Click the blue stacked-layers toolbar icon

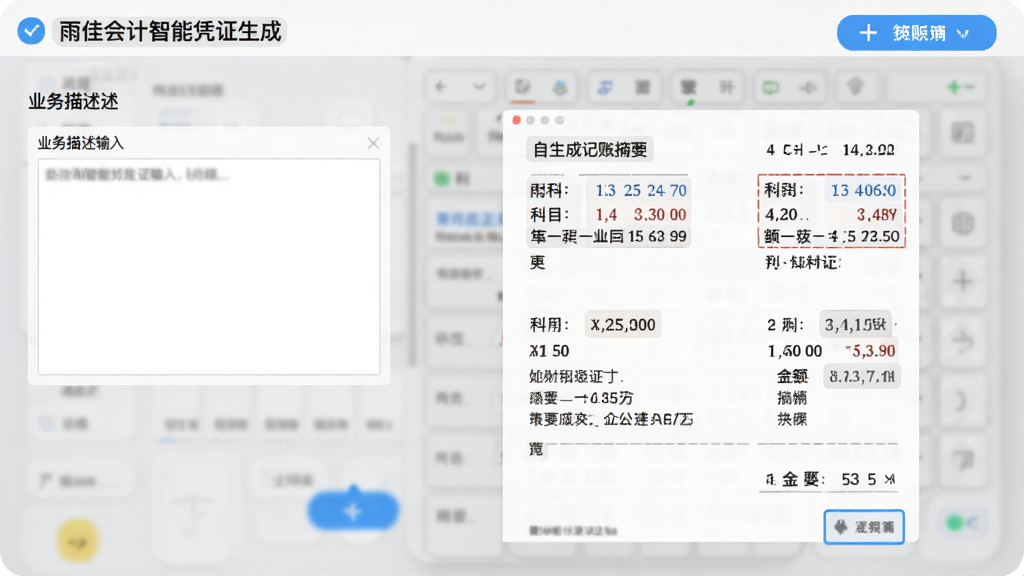tap(560, 88)
